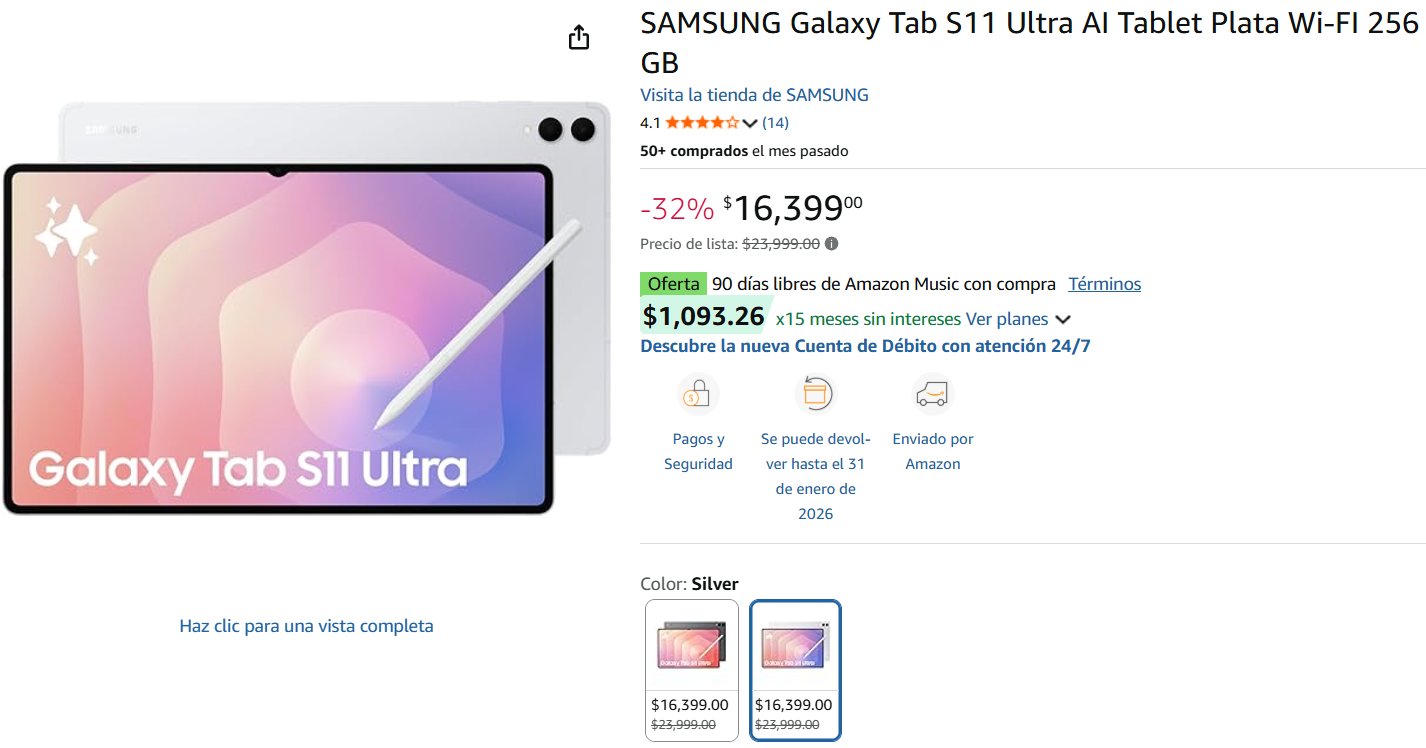
Task: Click the share icon above product image
Action: coord(579,38)
